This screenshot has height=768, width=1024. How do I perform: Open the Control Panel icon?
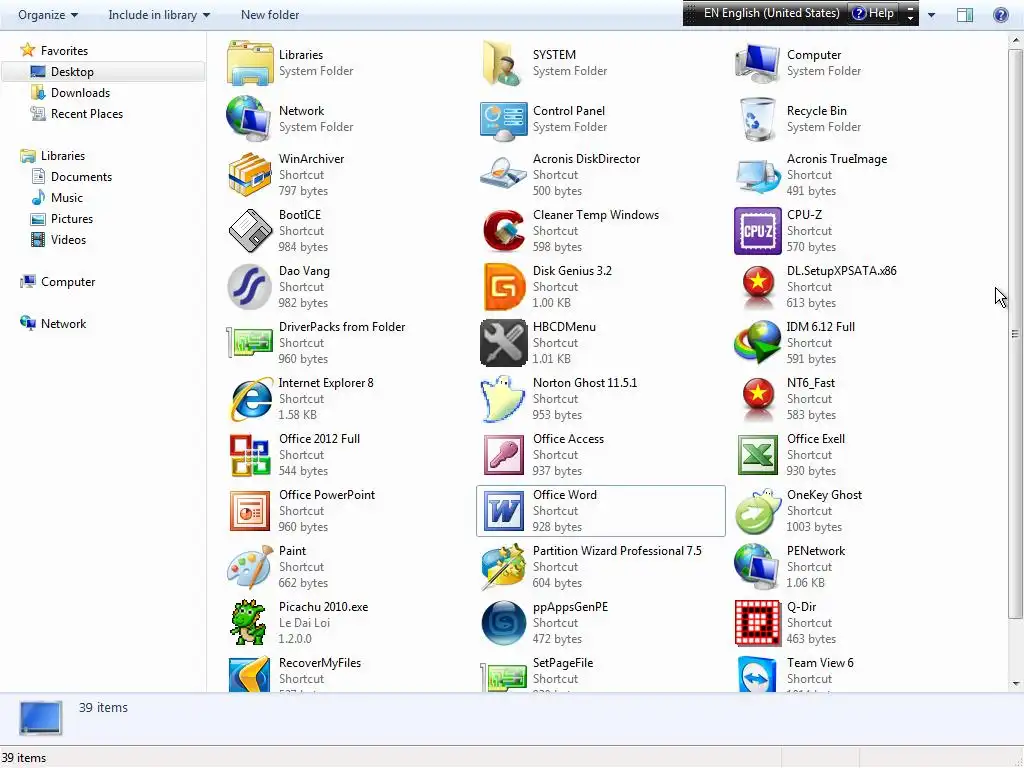[503, 120]
